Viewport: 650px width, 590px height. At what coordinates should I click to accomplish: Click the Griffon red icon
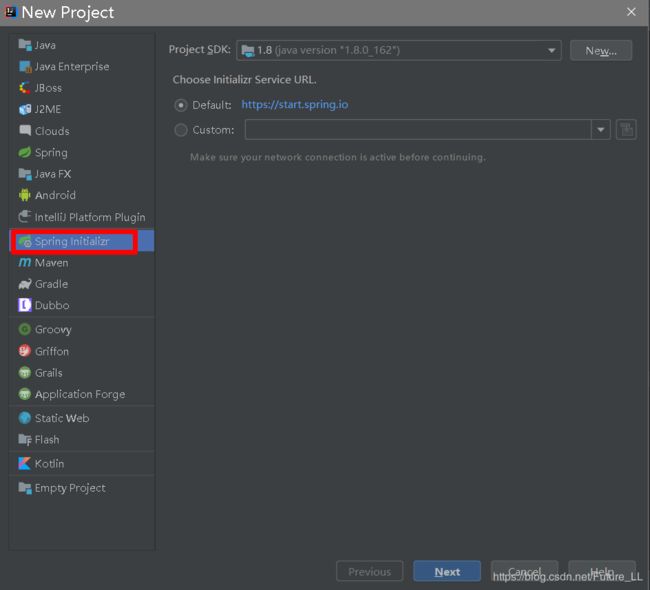pyautogui.click(x=25, y=351)
